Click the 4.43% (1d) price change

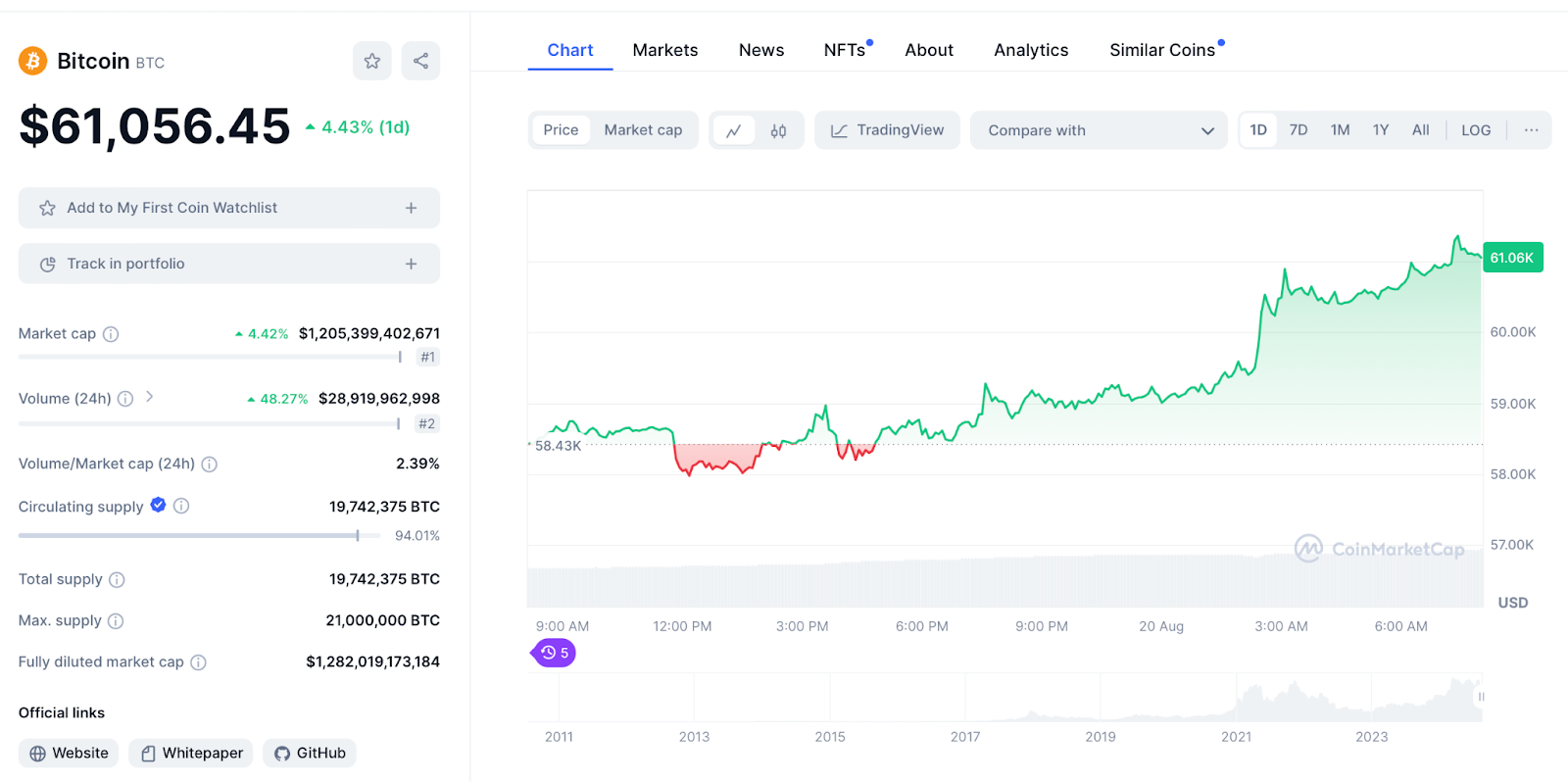click(358, 127)
